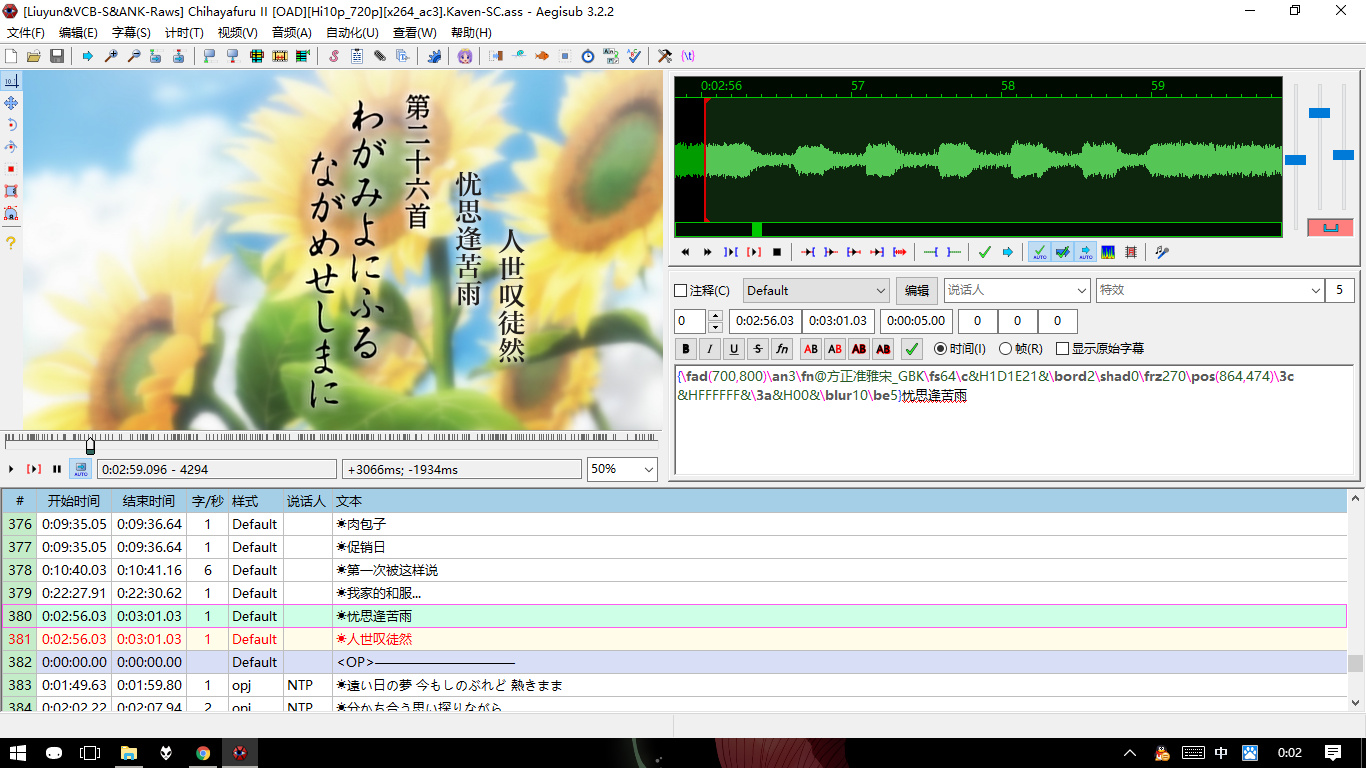This screenshot has height=768, width=1366.
Task: Open the 自动化(U) menu
Action: tap(352, 32)
